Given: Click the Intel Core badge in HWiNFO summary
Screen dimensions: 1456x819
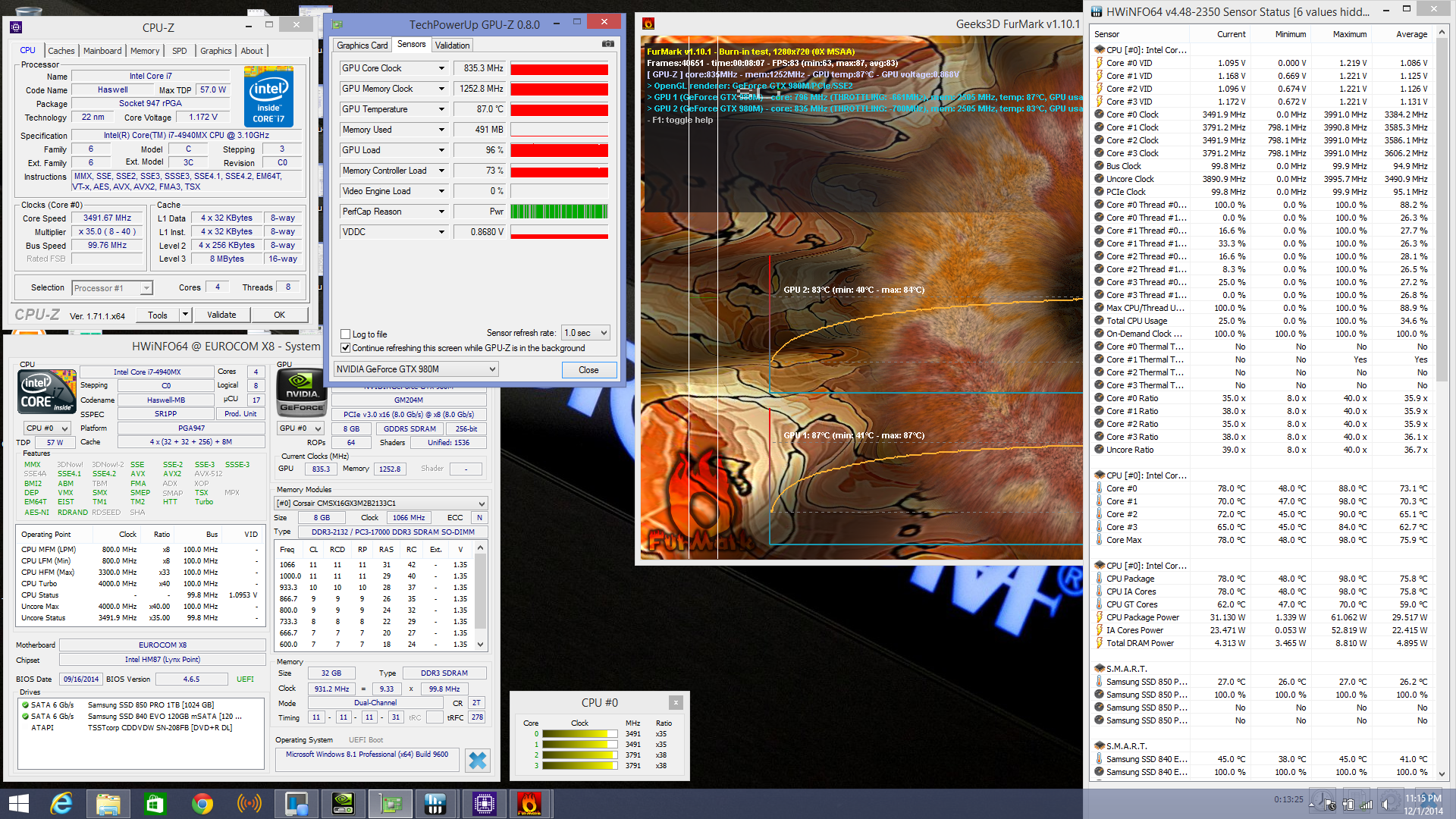Looking at the screenshot, I should coord(47,391).
